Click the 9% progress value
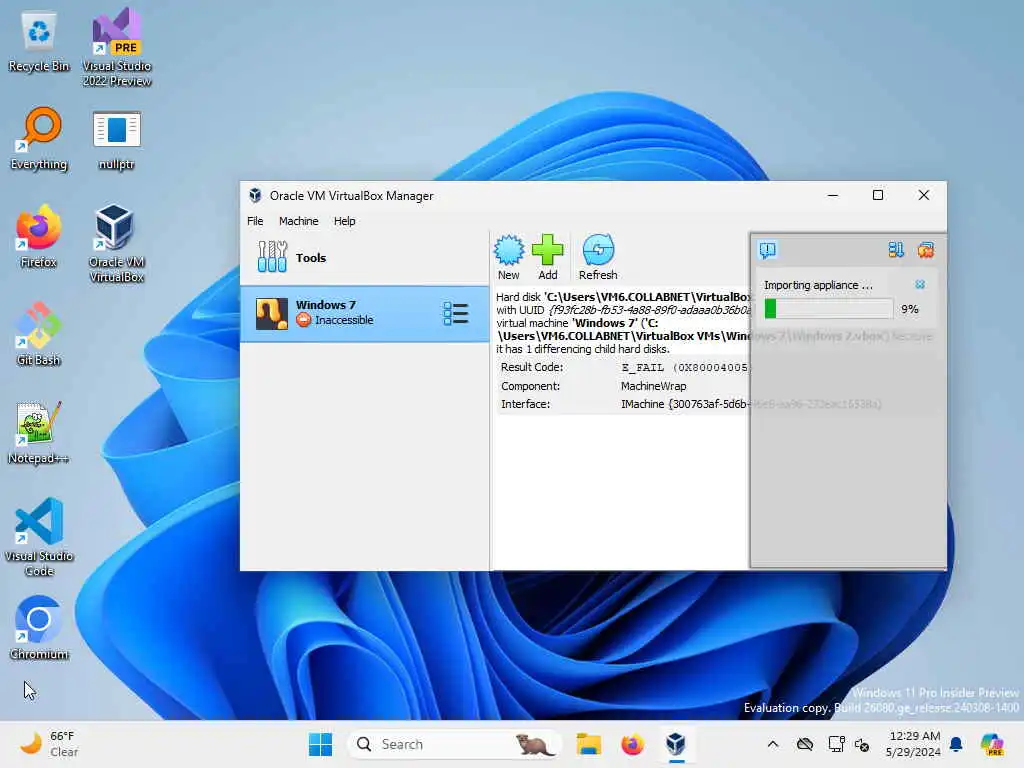1024x768 pixels. (910, 309)
